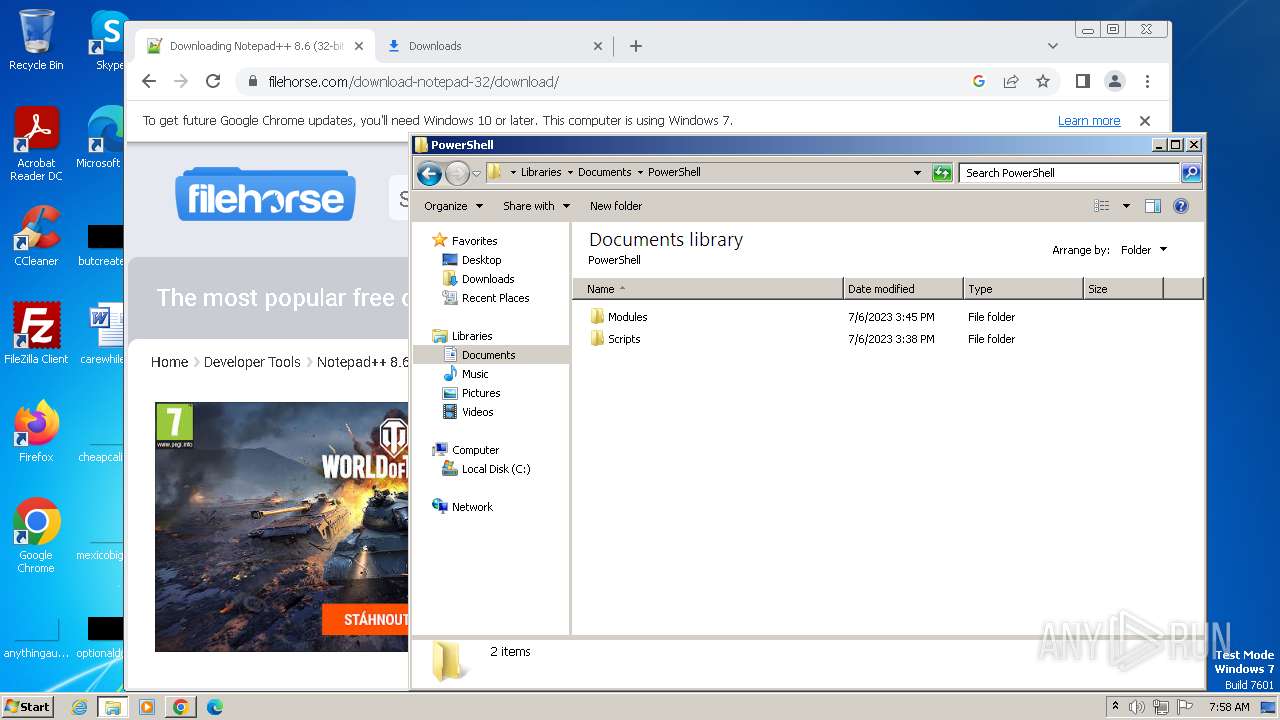Open the view options dropdown arrow

pyautogui.click(x=1126, y=206)
